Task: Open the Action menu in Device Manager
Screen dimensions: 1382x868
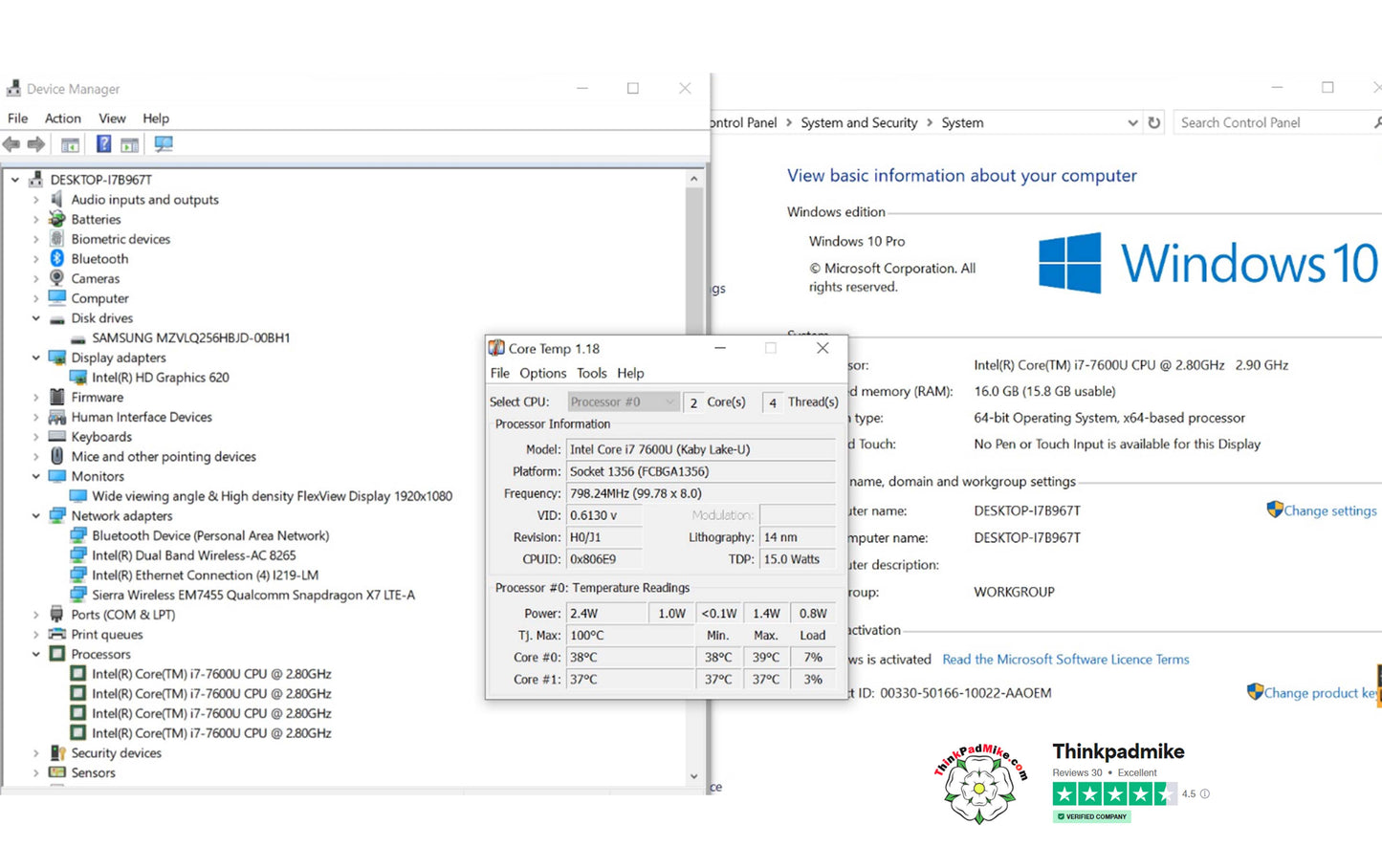Action: 63,119
